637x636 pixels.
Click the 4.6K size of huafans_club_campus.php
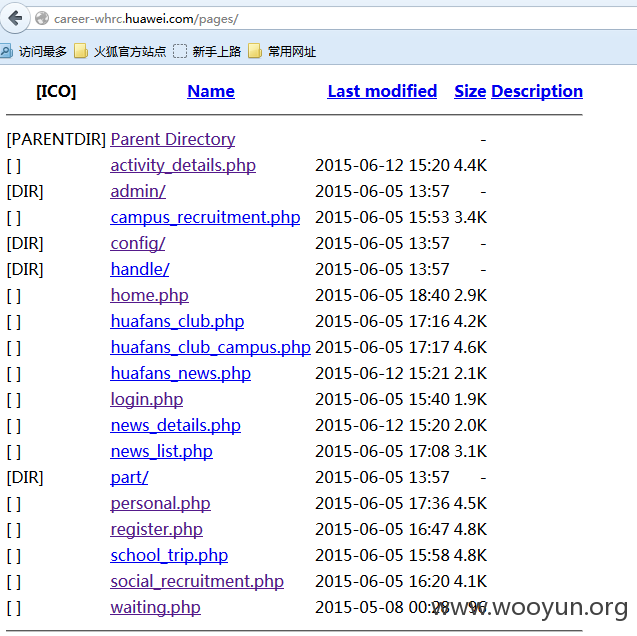tap(470, 347)
